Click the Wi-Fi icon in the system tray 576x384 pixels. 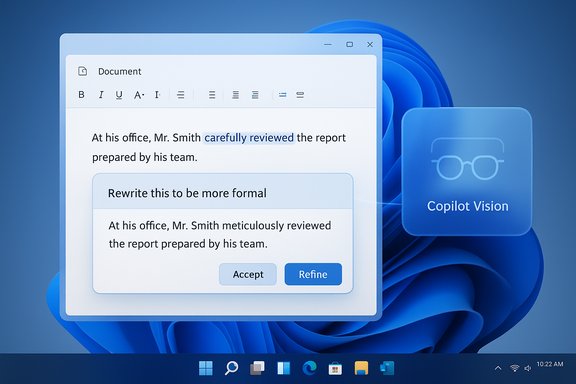coord(515,368)
